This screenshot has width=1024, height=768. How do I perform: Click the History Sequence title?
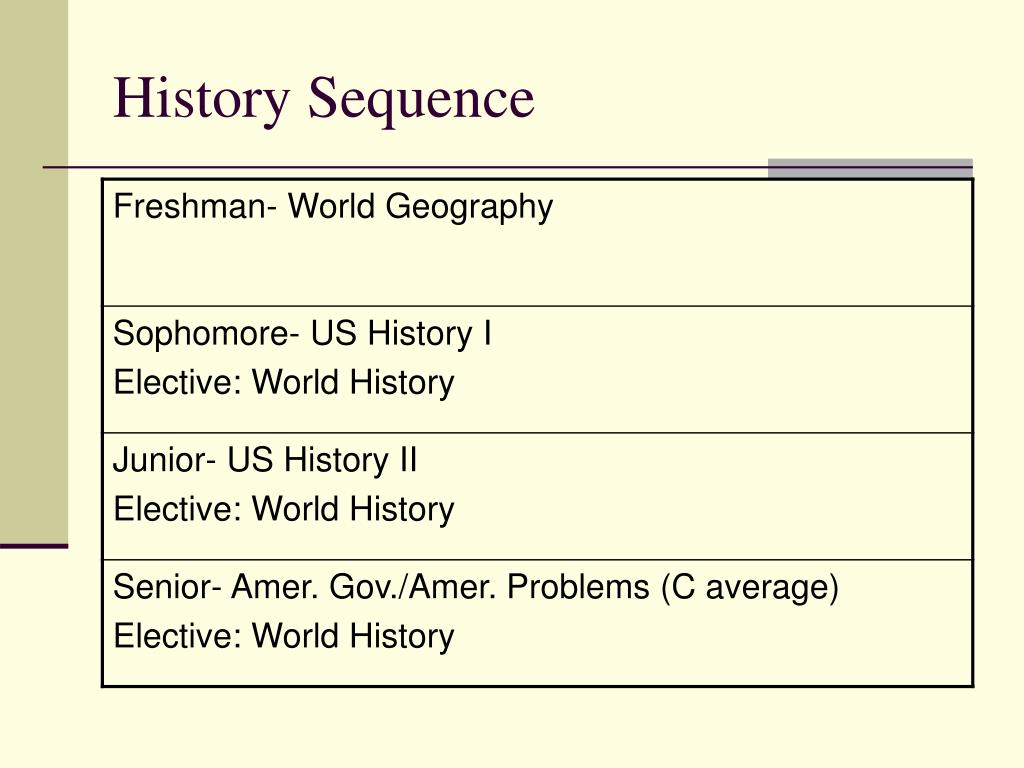324,99
